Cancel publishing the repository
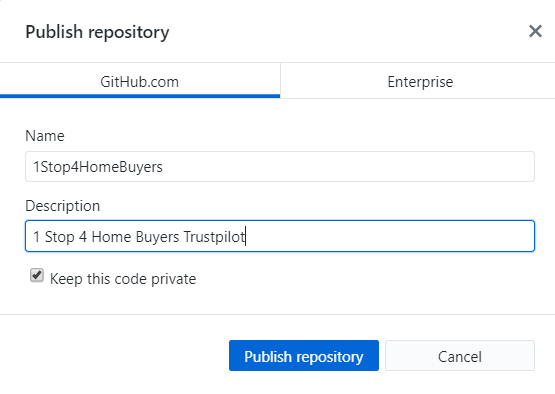The image size is (555, 394). click(x=460, y=356)
